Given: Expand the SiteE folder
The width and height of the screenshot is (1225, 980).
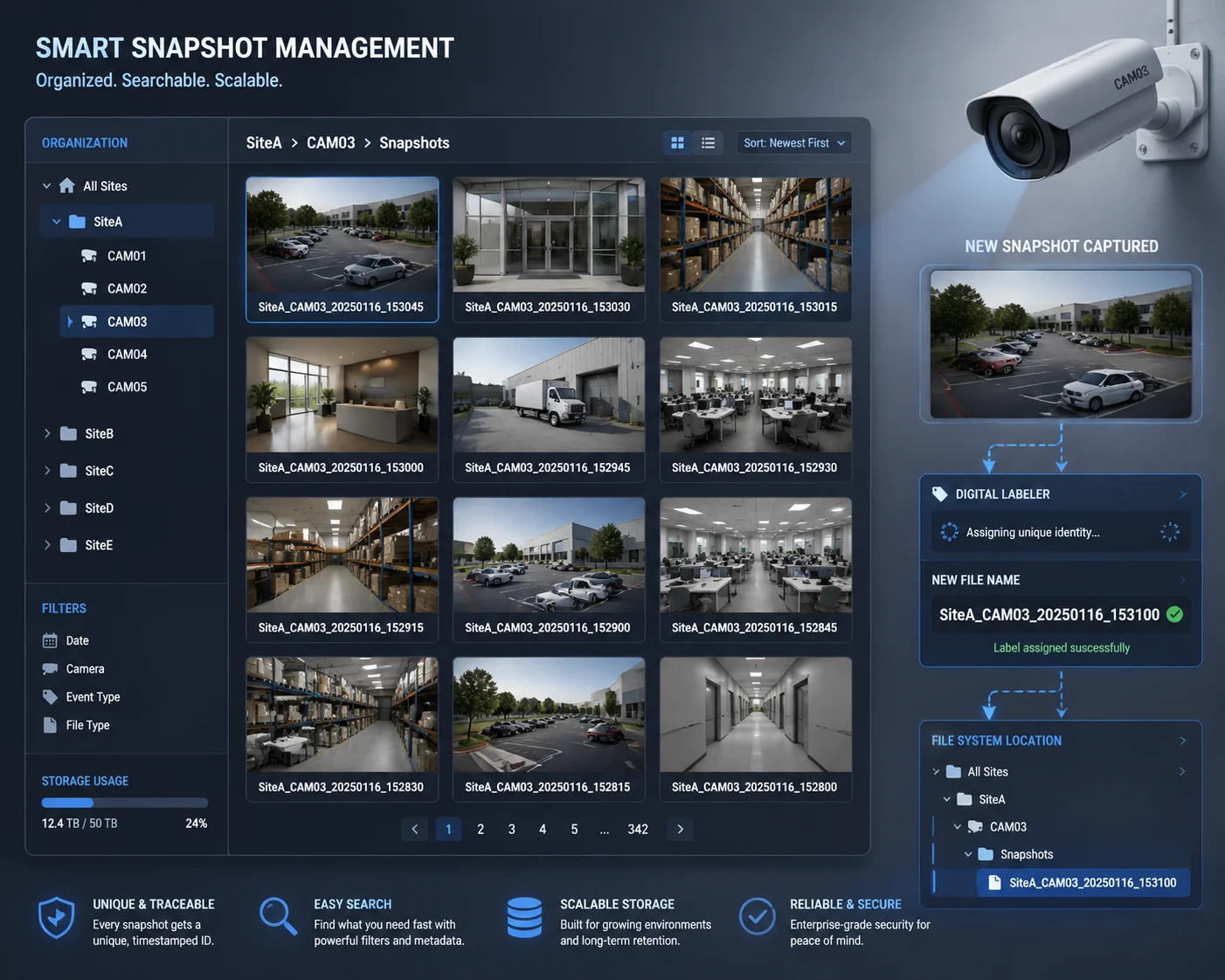Looking at the screenshot, I should pyautogui.click(x=47, y=544).
